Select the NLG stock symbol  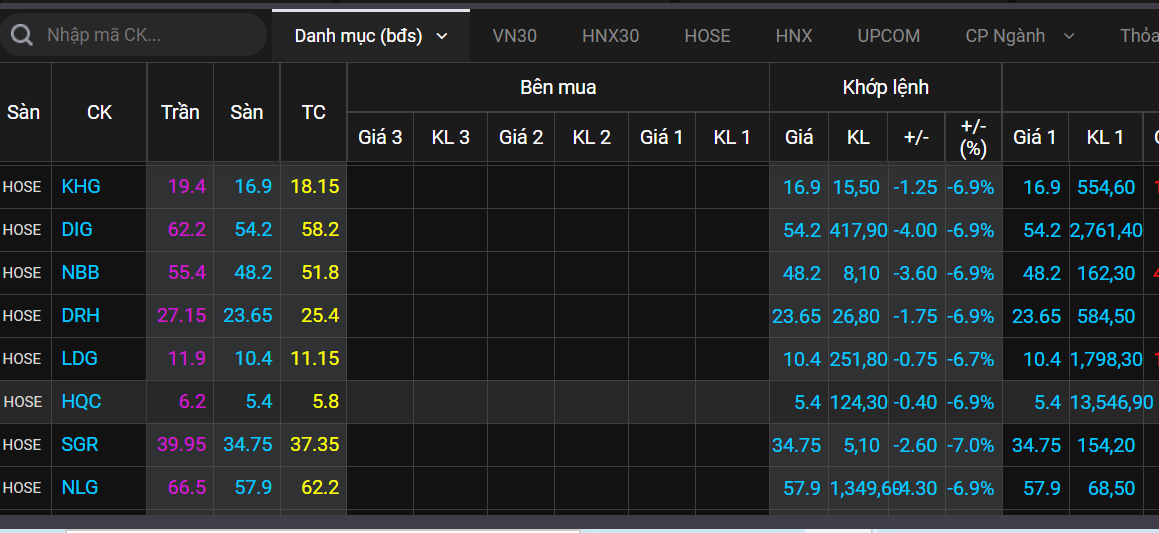click(x=79, y=488)
